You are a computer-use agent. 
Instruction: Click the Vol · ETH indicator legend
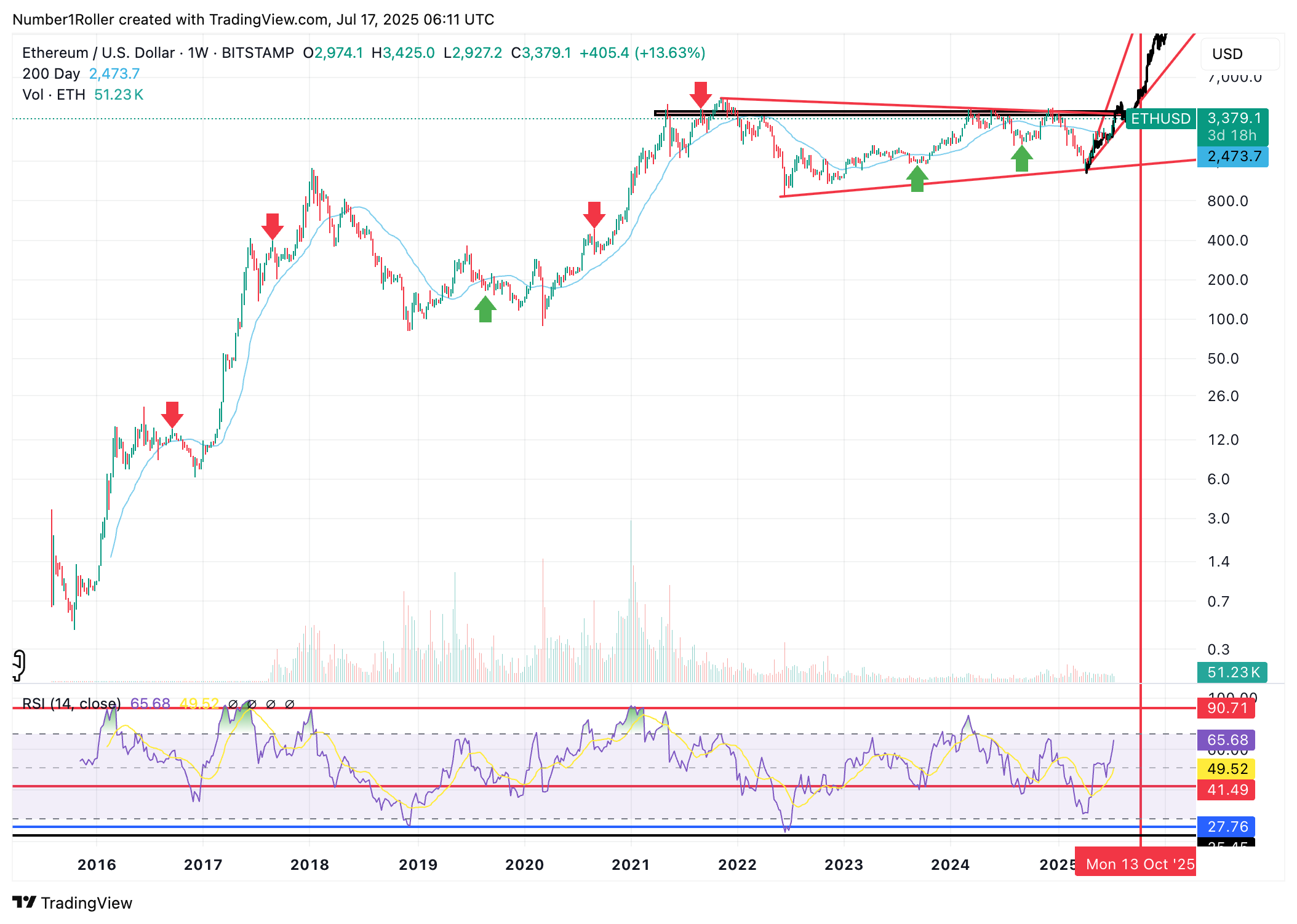click(54, 95)
